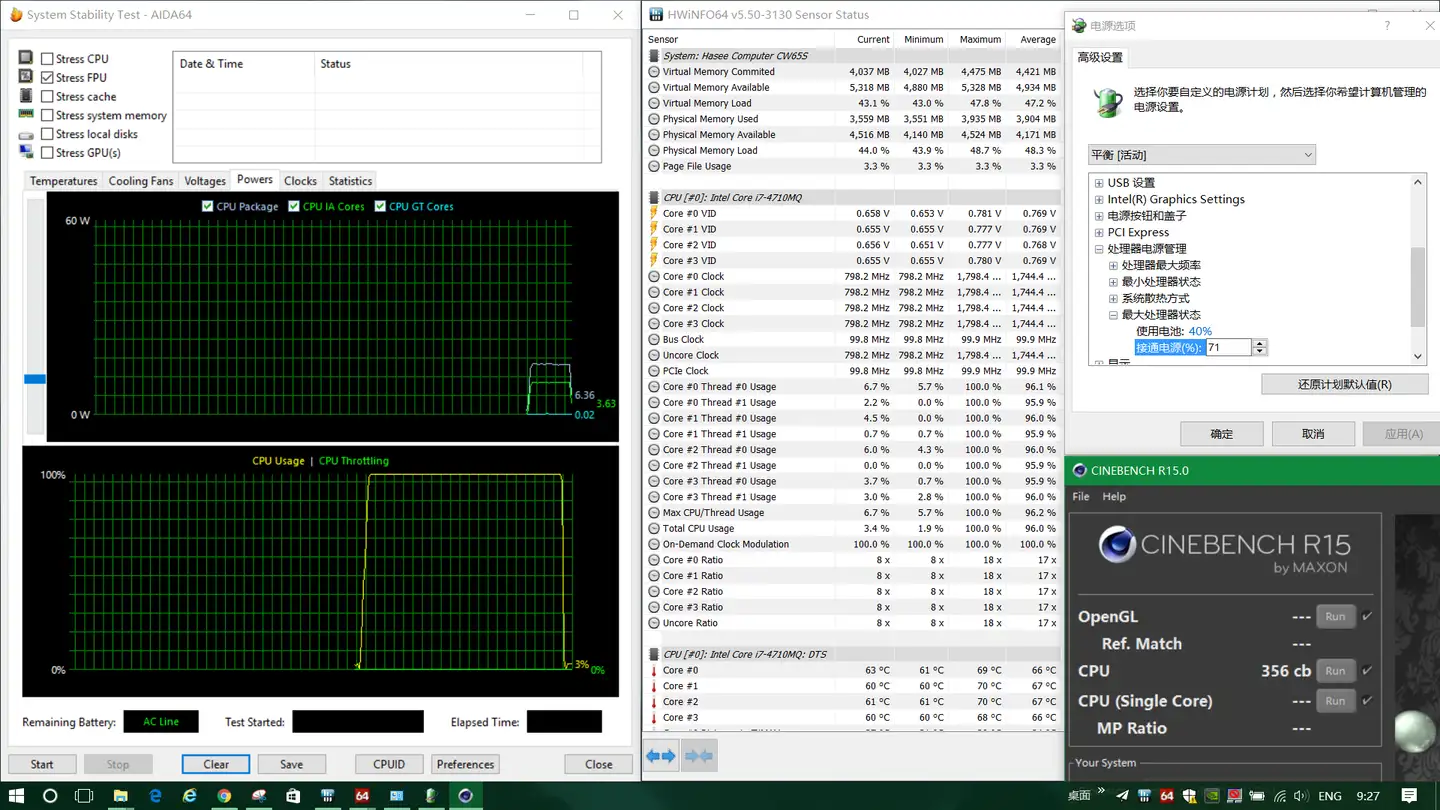Screen dimensions: 1440x810
Task: Open File Explorer from the taskbar
Action: coord(121,796)
